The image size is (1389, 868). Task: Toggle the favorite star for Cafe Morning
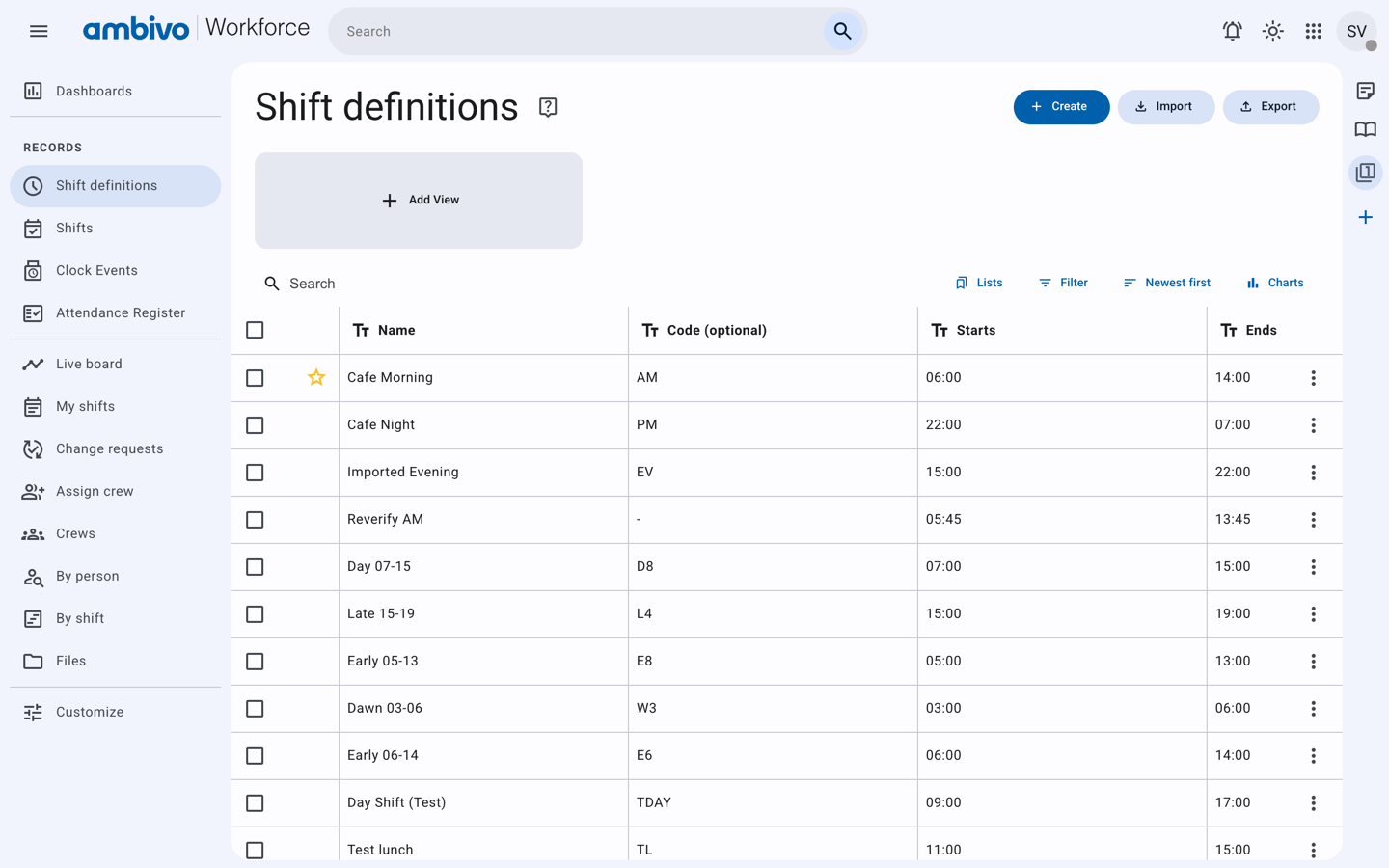316,378
